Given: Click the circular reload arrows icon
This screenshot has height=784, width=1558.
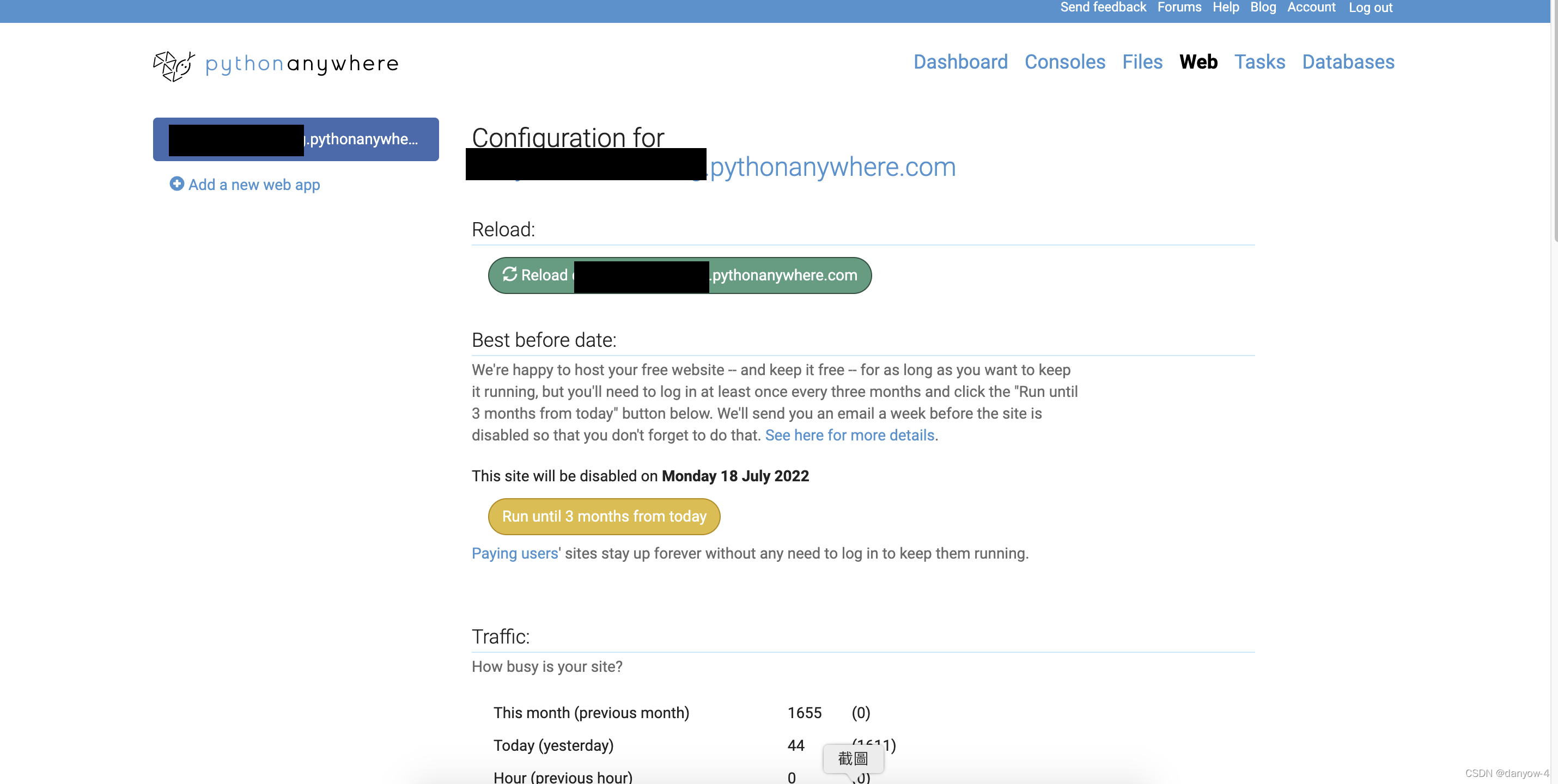Looking at the screenshot, I should (x=510, y=274).
